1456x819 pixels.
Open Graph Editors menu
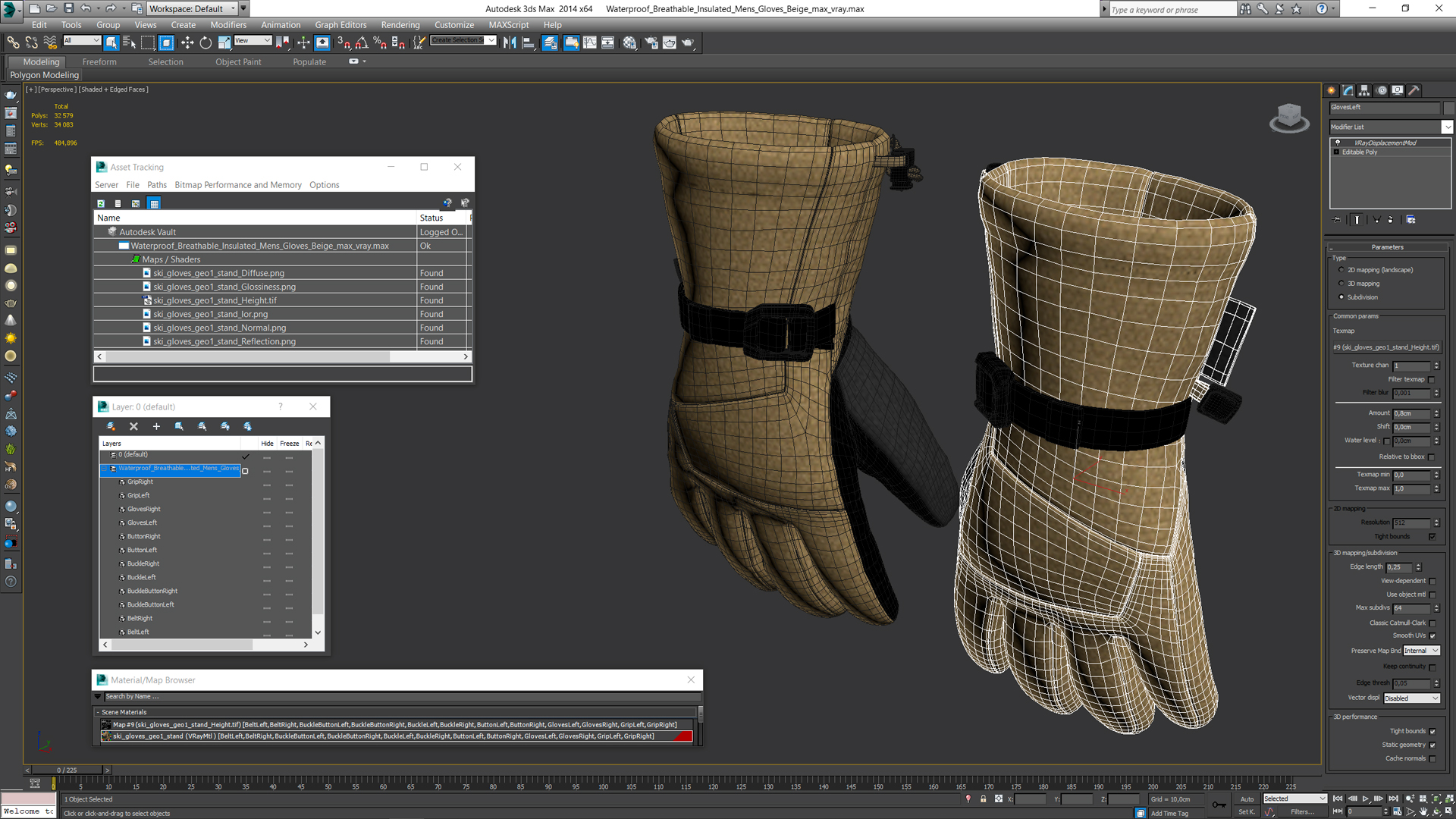340,25
